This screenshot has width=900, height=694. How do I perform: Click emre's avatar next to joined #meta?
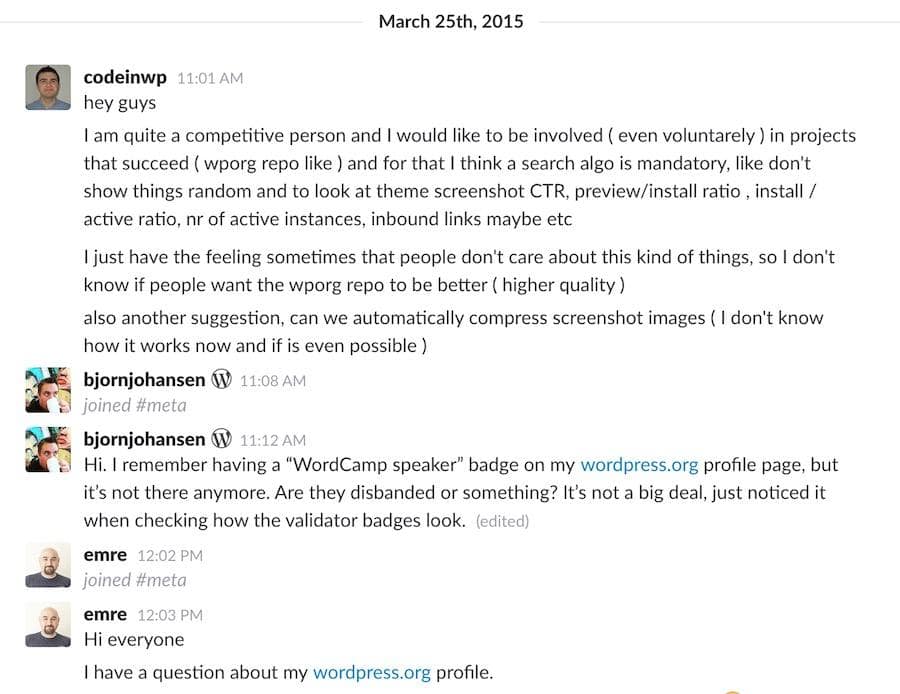point(47,564)
